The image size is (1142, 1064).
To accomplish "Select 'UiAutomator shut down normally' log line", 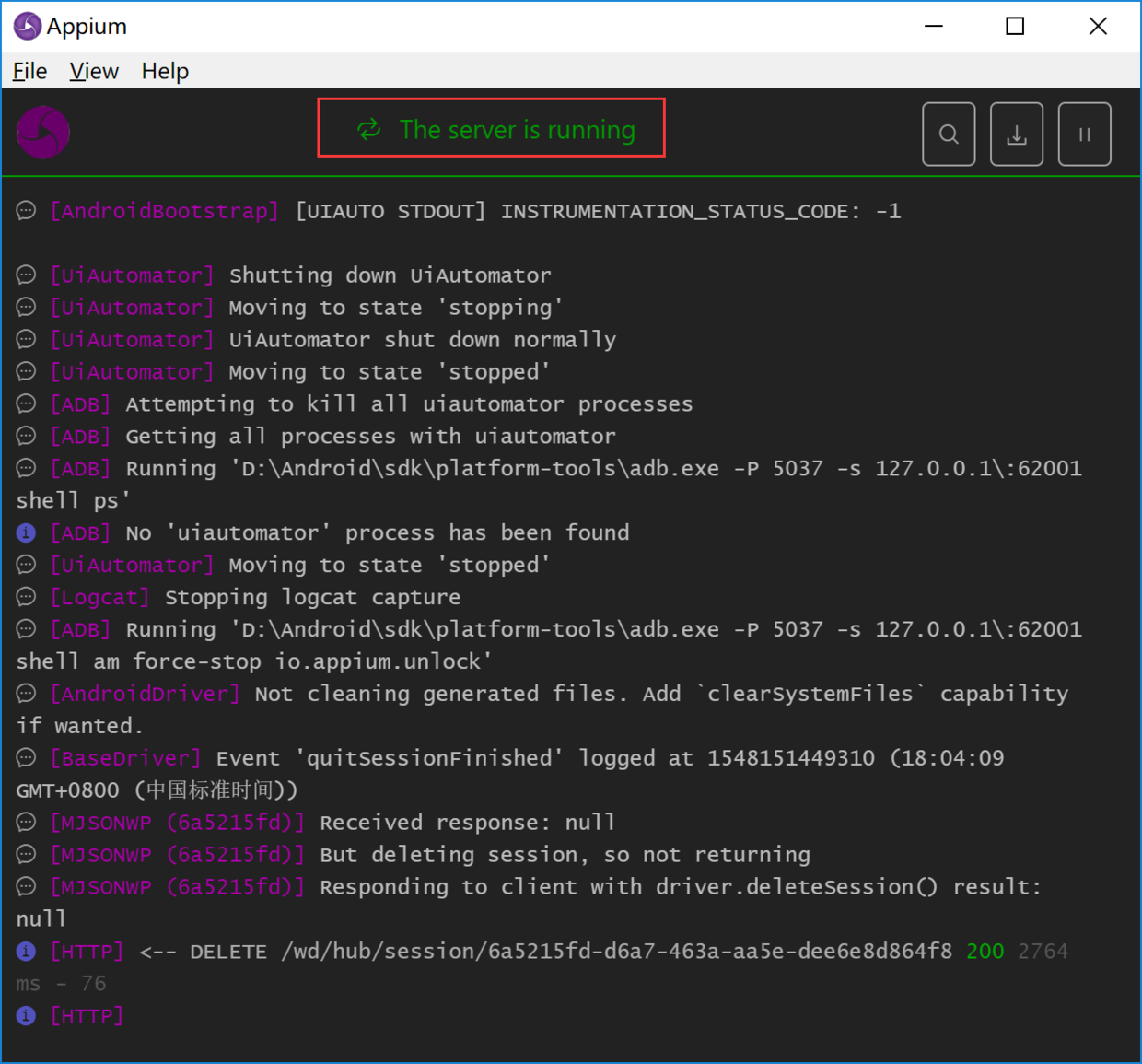I will pyautogui.click(x=316, y=340).
